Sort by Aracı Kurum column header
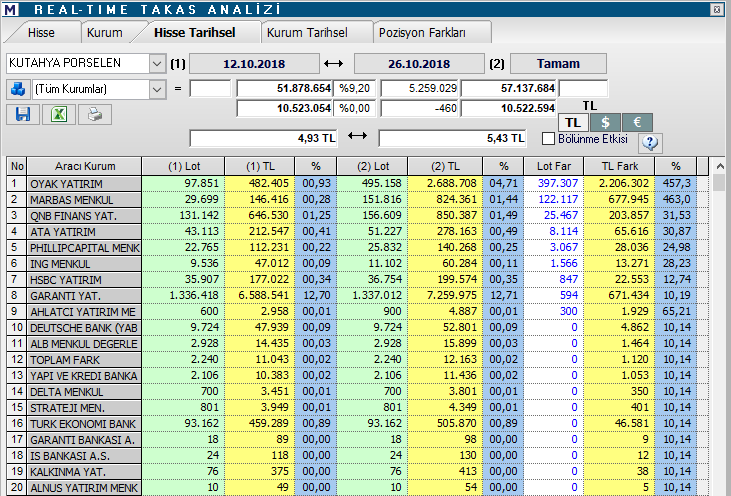Screen dimensions: 731x496 pos(84,166)
